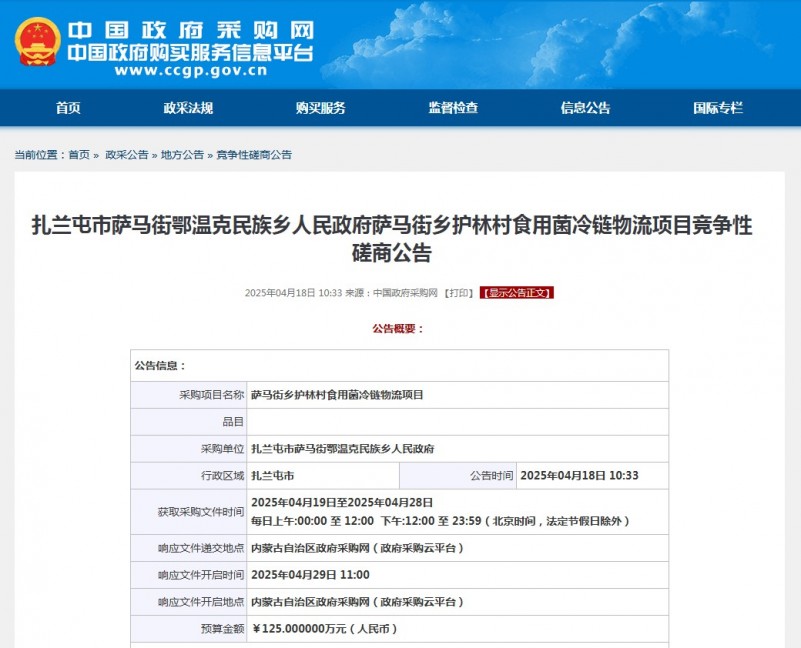This screenshot has height=648, width=801.
Task: Click the 公告概要 heading
Action: coord(398,329)
